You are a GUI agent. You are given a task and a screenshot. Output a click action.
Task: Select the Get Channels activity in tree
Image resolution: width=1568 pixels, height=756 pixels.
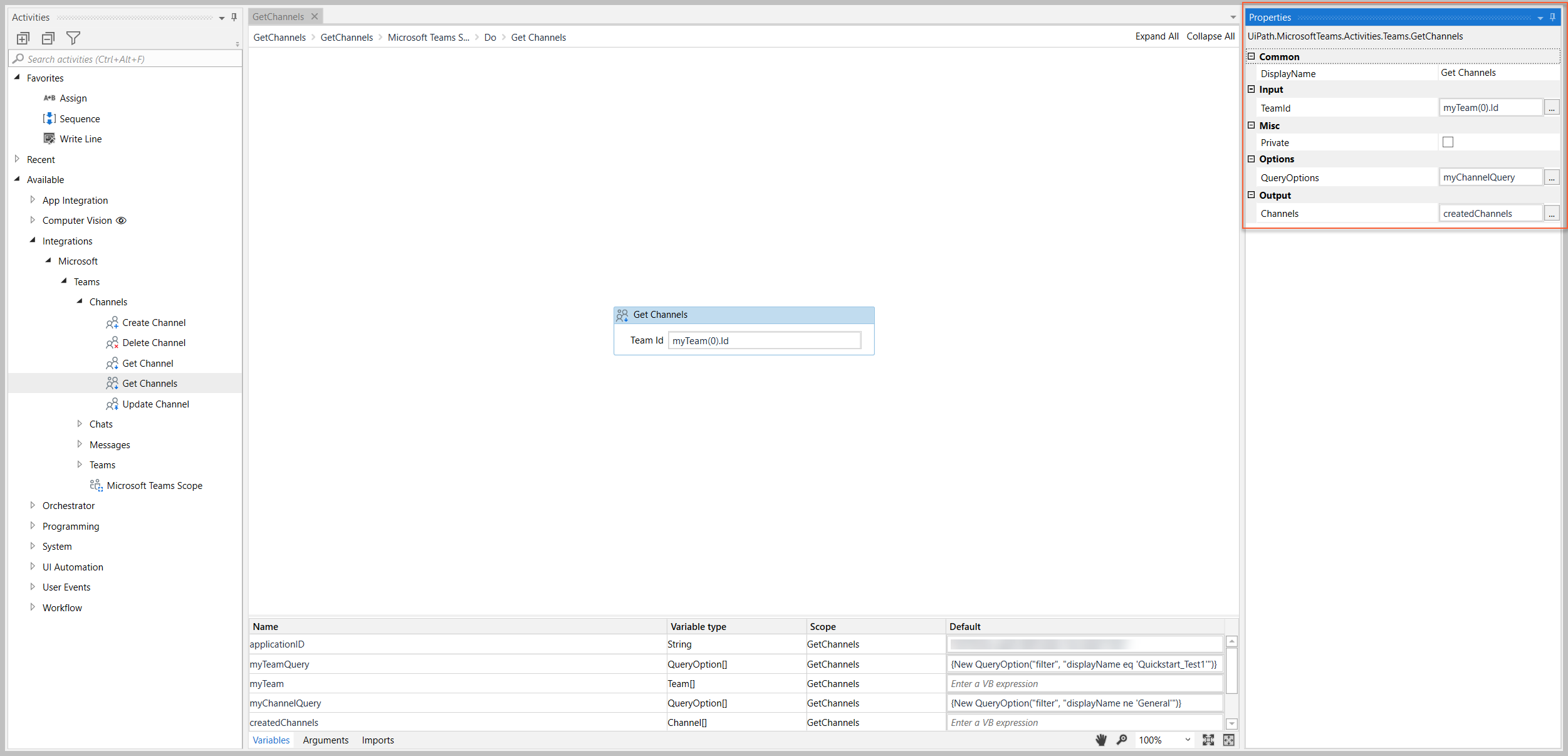(x=150, y=384)
